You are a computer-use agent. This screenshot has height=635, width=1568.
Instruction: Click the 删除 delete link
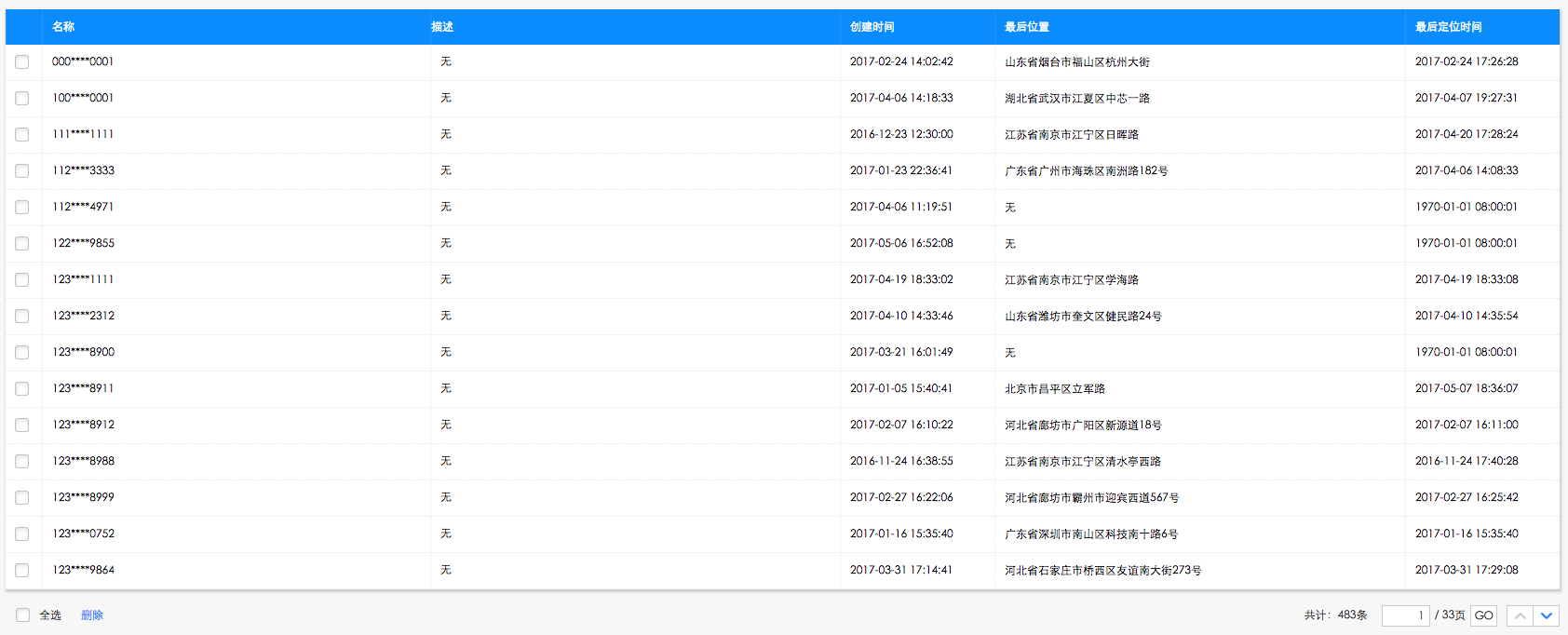[92, 615]
